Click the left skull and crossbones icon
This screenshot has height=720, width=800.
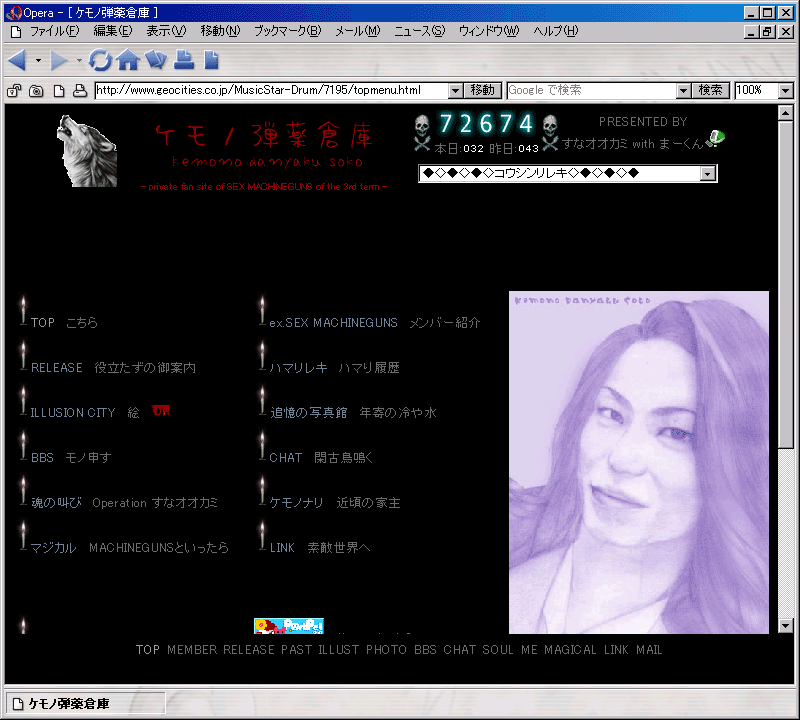(422, 133)
